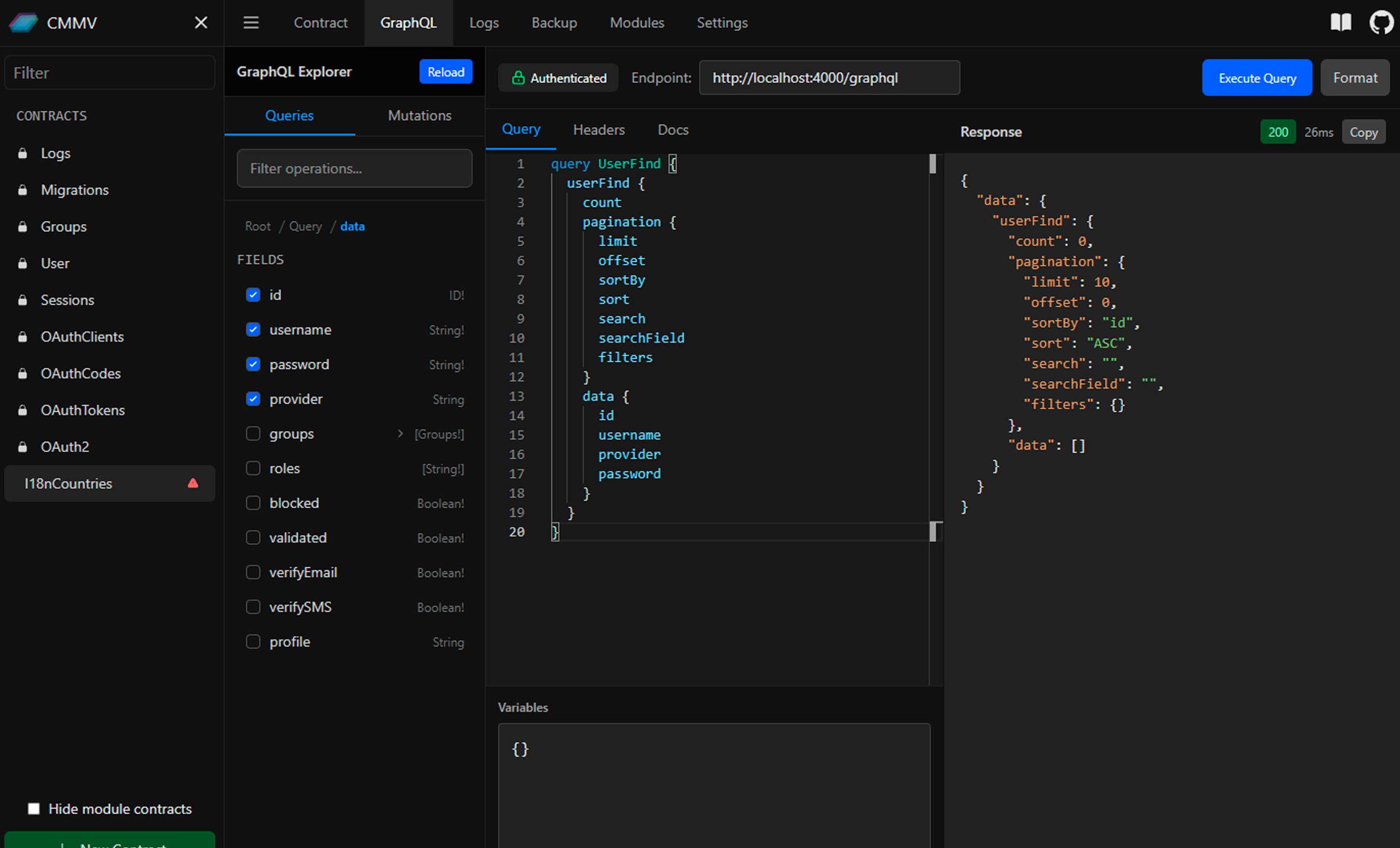The image size is (1400, 848).
Task: Click the lock icon beside OAuthCodes
Action: pos(23,374)
